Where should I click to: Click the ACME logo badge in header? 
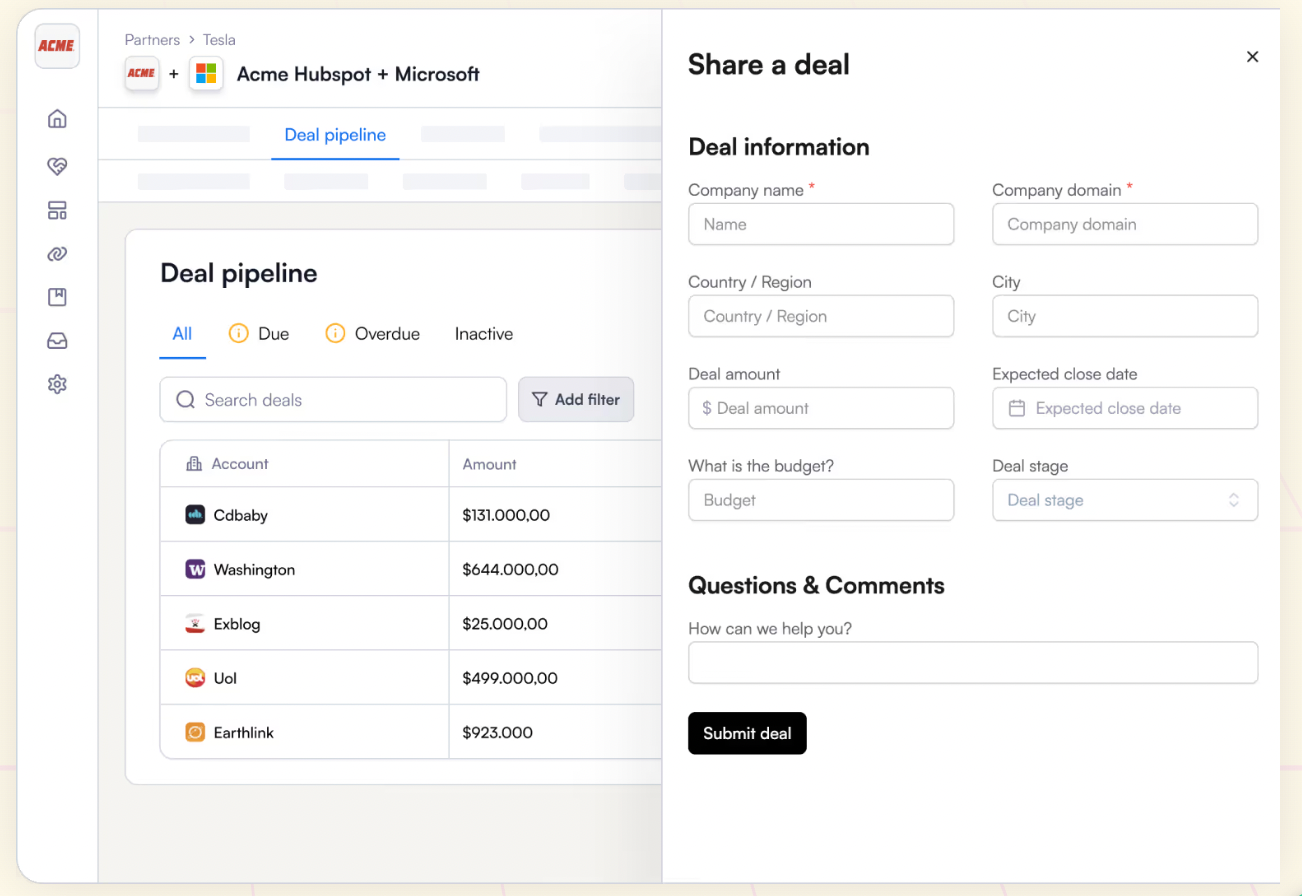coord(141,74)
